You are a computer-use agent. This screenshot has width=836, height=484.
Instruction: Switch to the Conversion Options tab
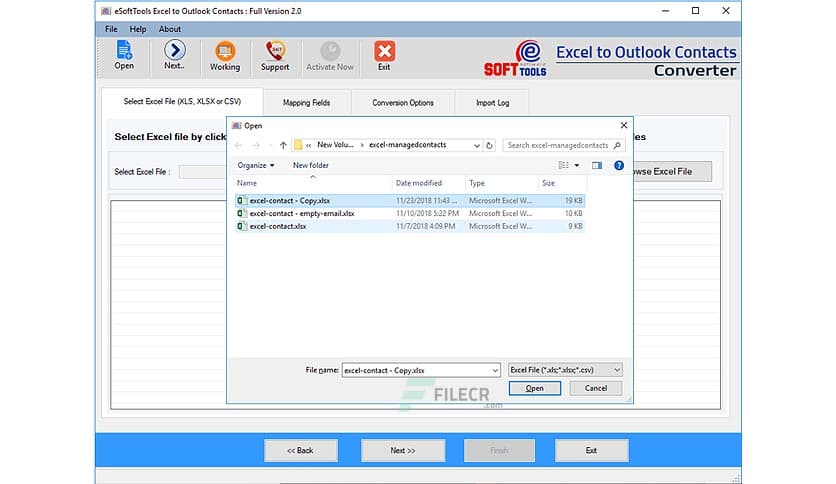pyautogui.click(x=403, y=102)
